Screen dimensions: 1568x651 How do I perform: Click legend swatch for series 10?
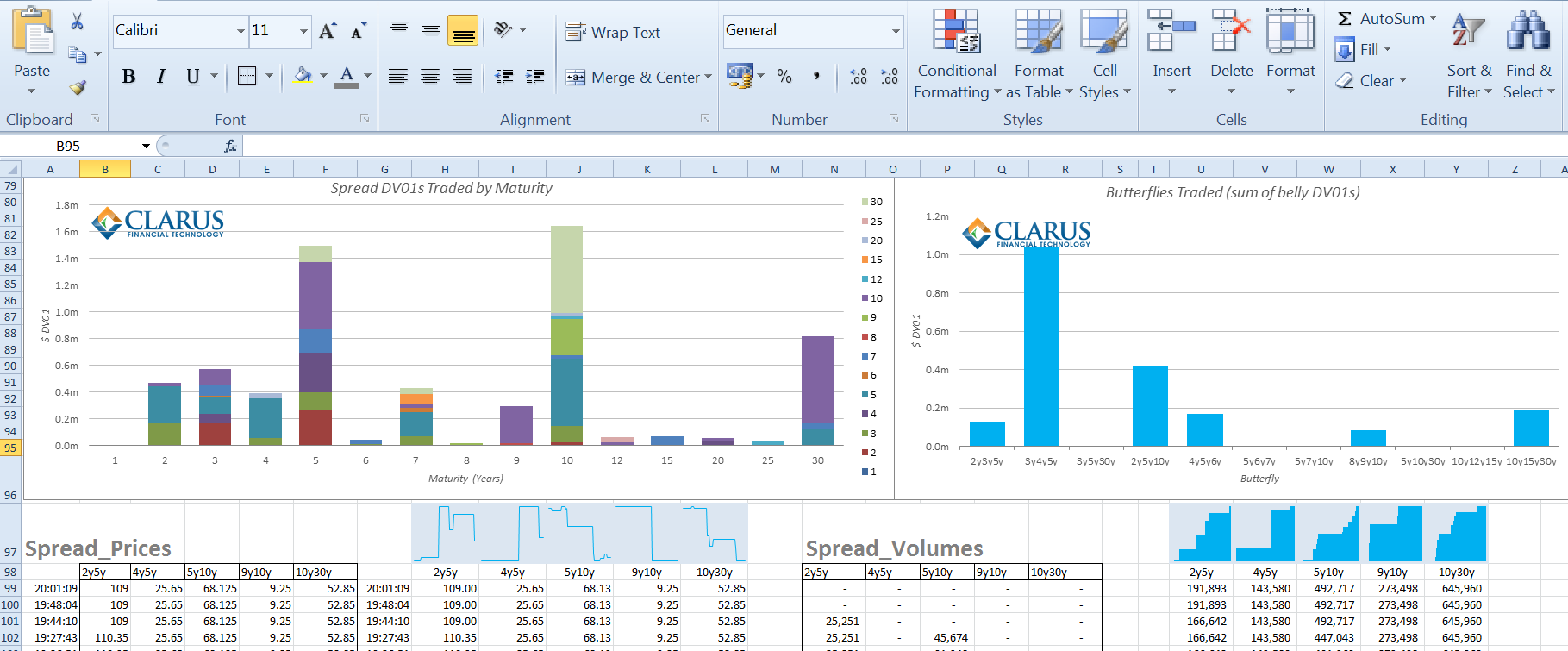pyautogui.click(x=865, y=298)
